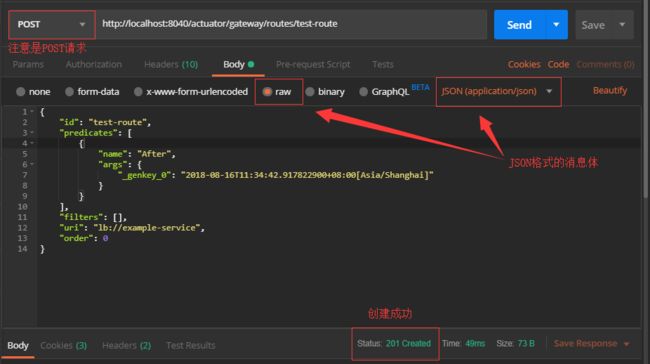Collapse the args object at line 6
The height and width of the screenshot is (364, 650).
click(32, 165)
